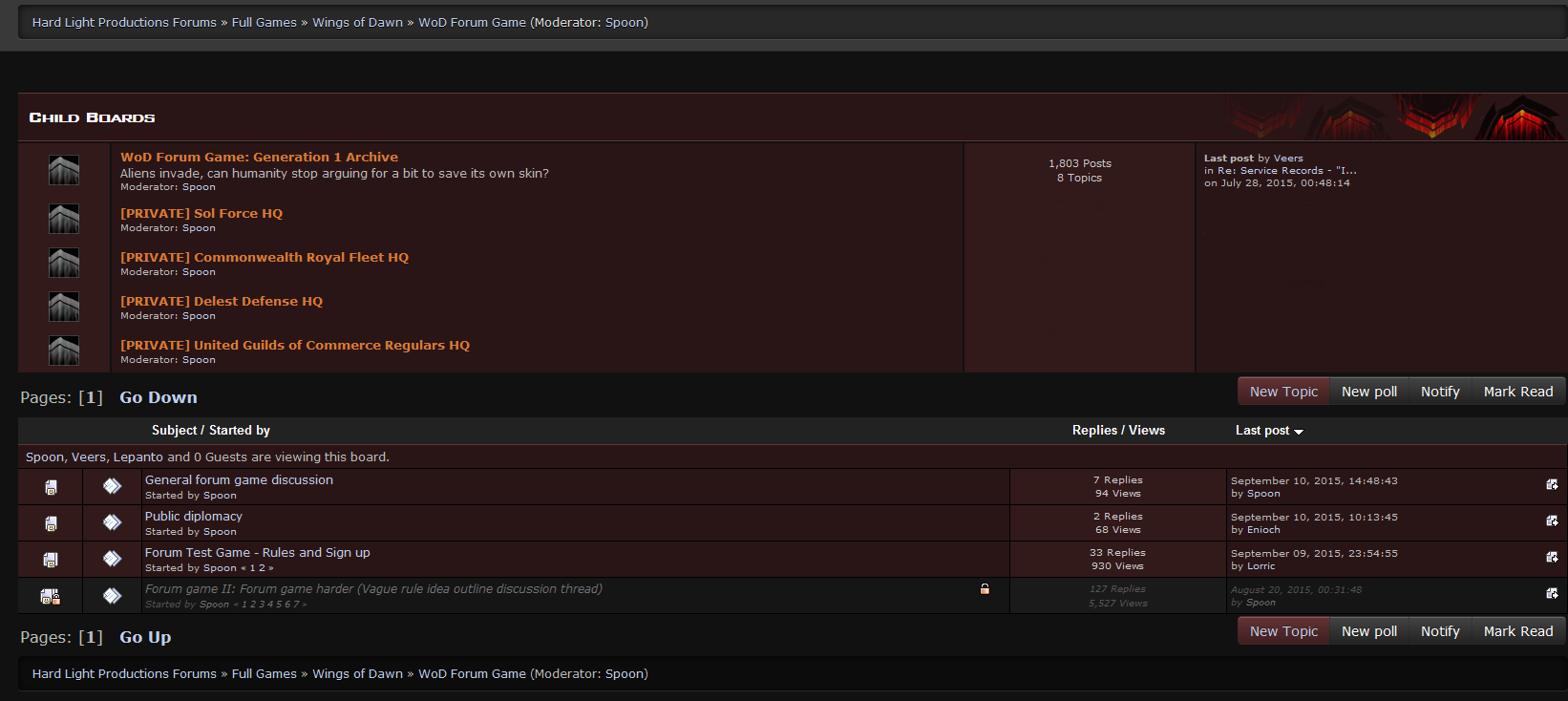Screen dimensions: 1568x701
Task: Open the bottom New Topic tab
Action: tap(1283, 631)
